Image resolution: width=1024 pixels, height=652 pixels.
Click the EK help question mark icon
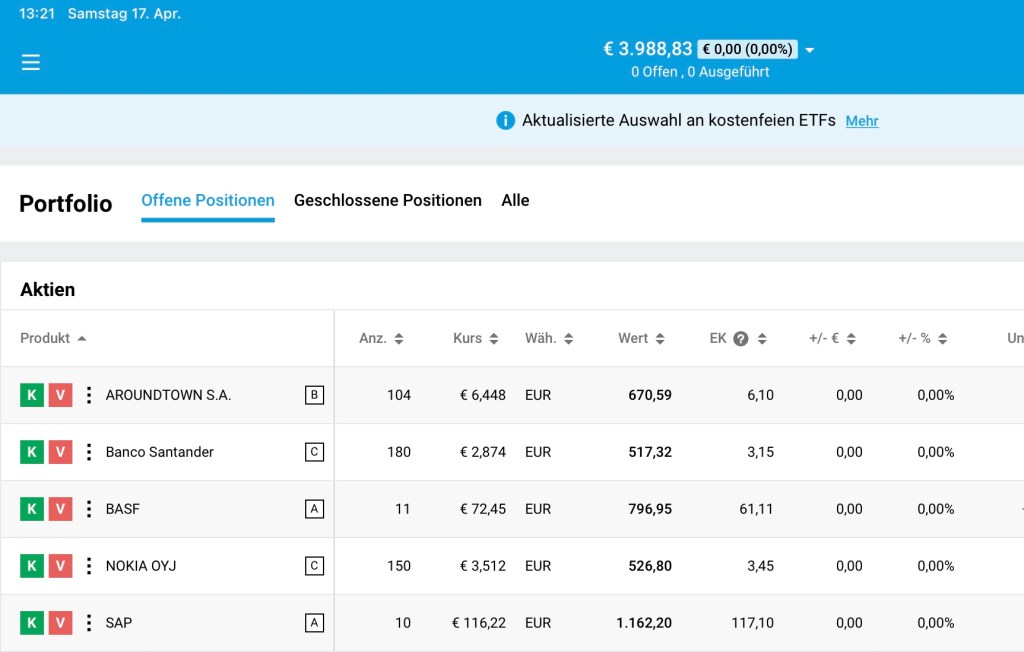(x=741, y=339)
